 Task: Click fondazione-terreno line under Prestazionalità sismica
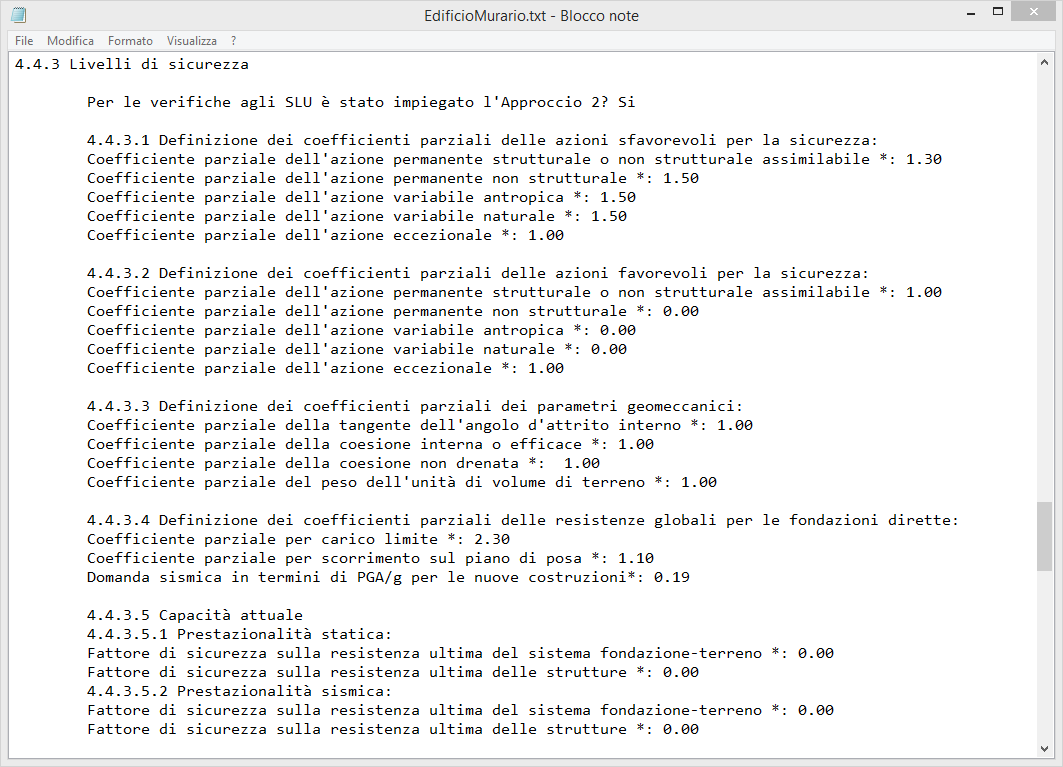tap(460, 710)
